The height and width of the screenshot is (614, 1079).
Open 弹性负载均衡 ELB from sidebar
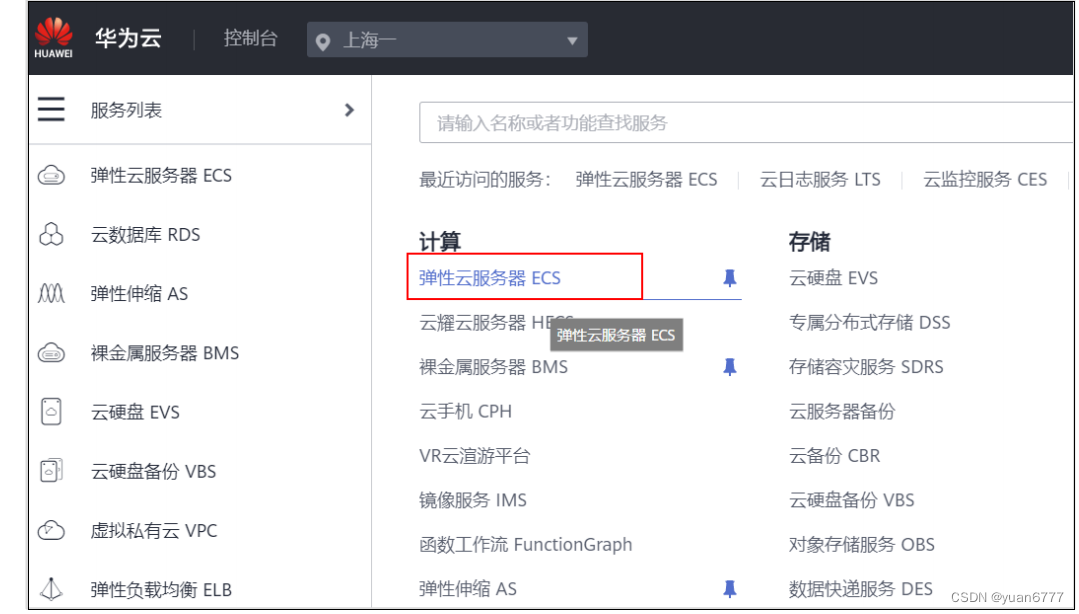pos(161,590)
